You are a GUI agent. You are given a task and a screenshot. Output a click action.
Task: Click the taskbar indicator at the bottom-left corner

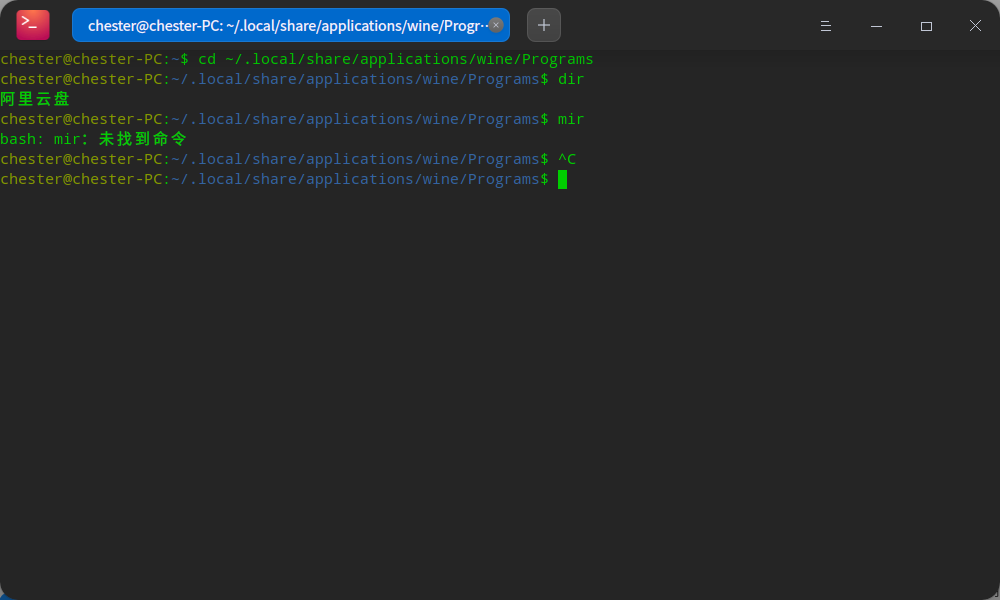pos(7,594)
